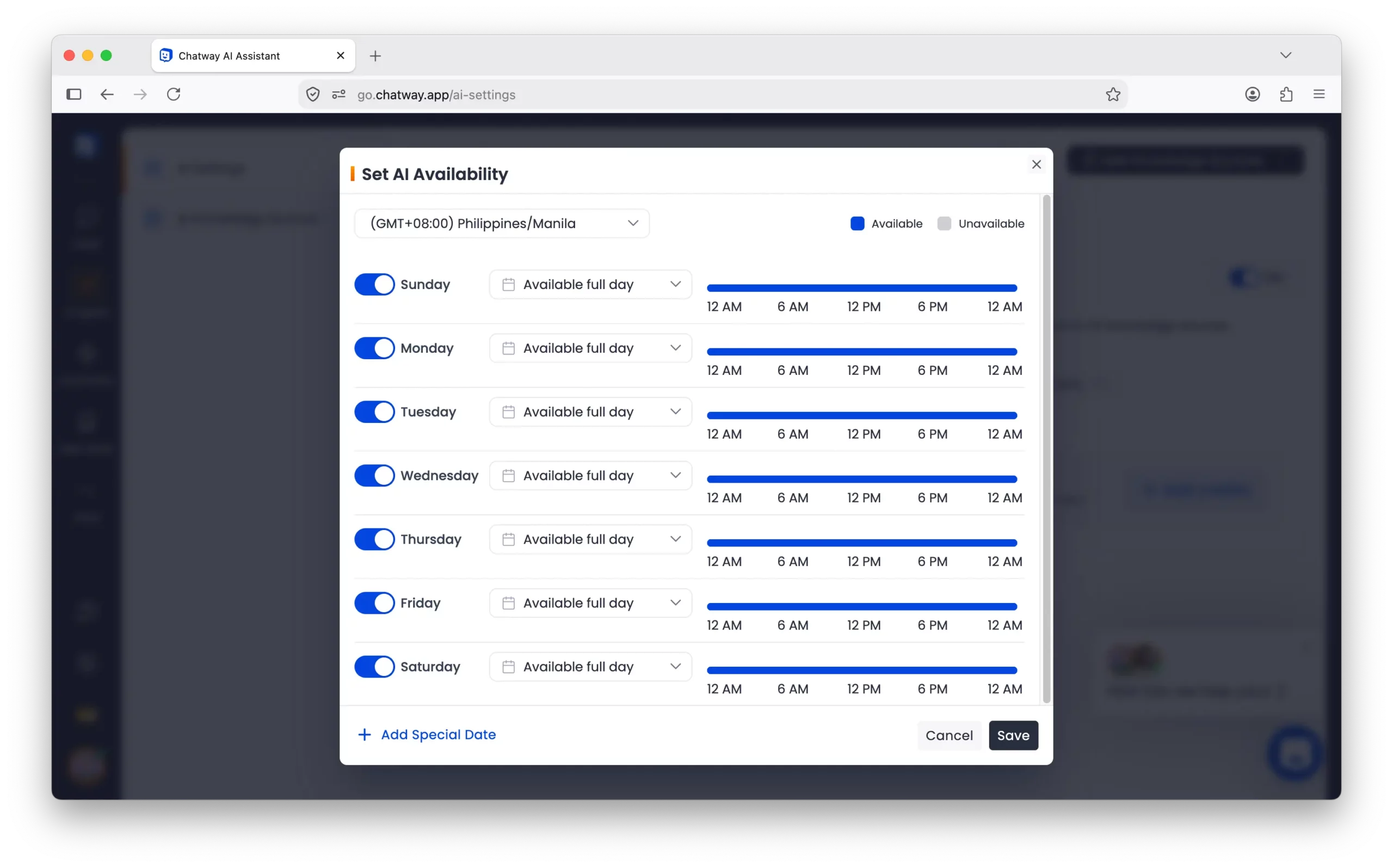Image resolution: width=1393 pixels, height=868 pixels.
Task: Click the Tuesday availability timeline bar
Action: (x=861, y=415)
